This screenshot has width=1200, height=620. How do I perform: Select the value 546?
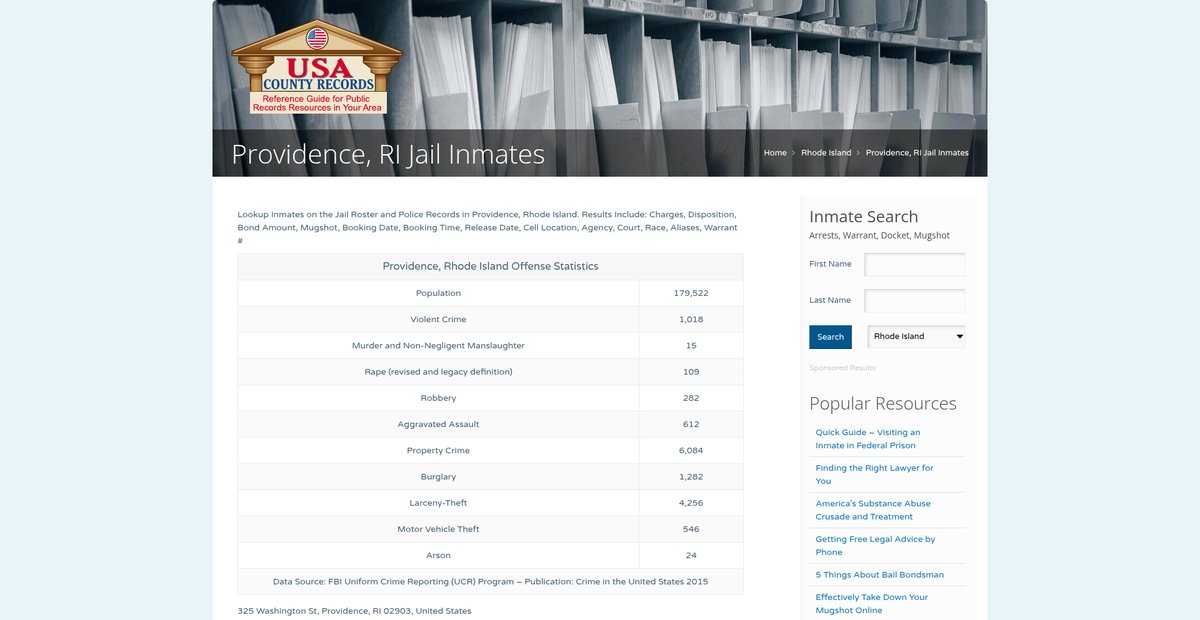691,529
